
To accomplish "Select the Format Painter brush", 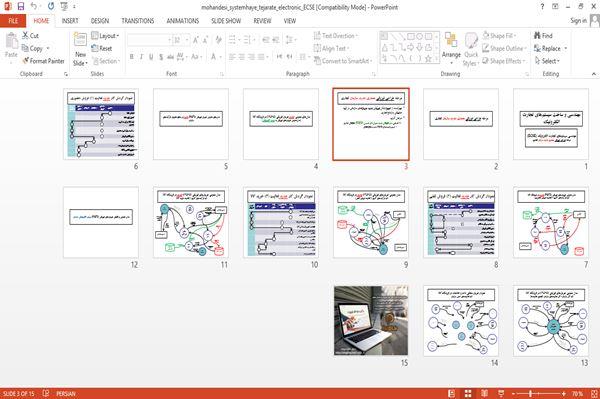I will tap(26, 61).
